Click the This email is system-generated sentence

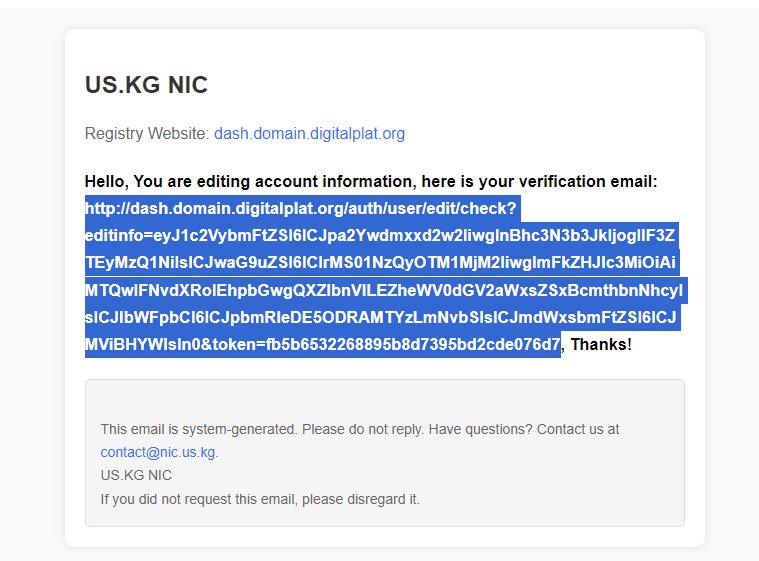(199, 429)
